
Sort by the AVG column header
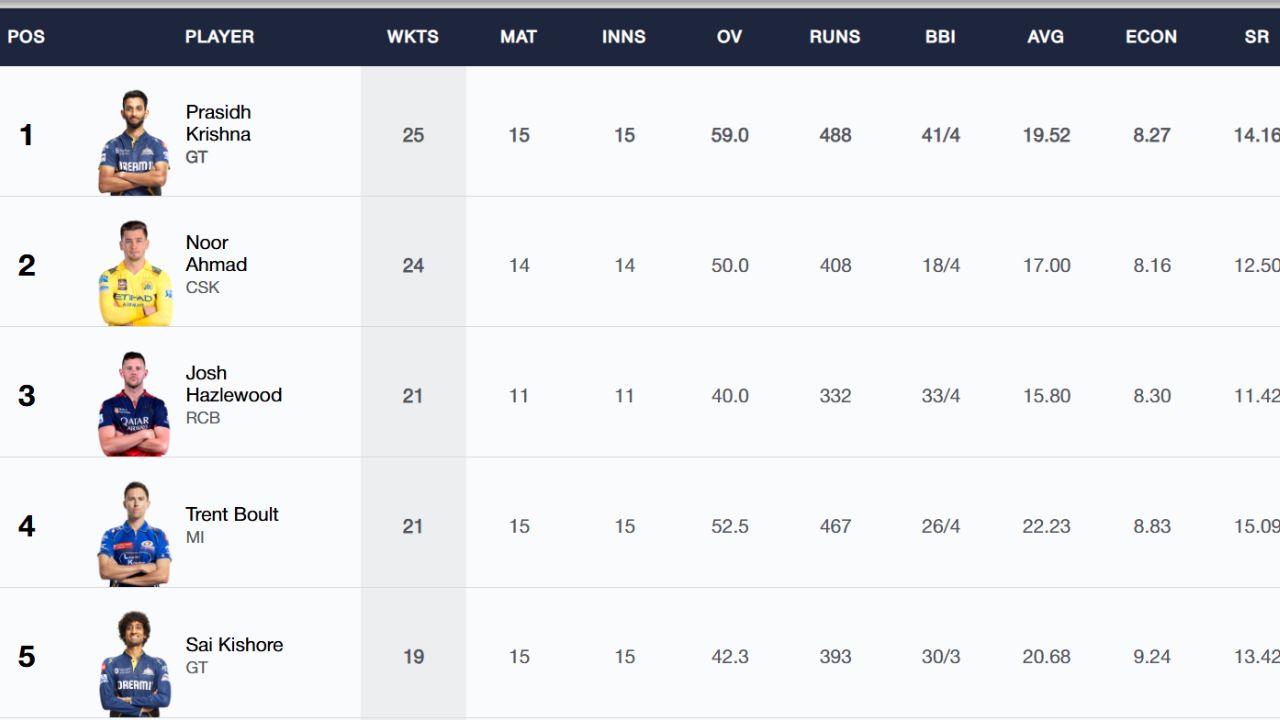[x=1045, y=36]
